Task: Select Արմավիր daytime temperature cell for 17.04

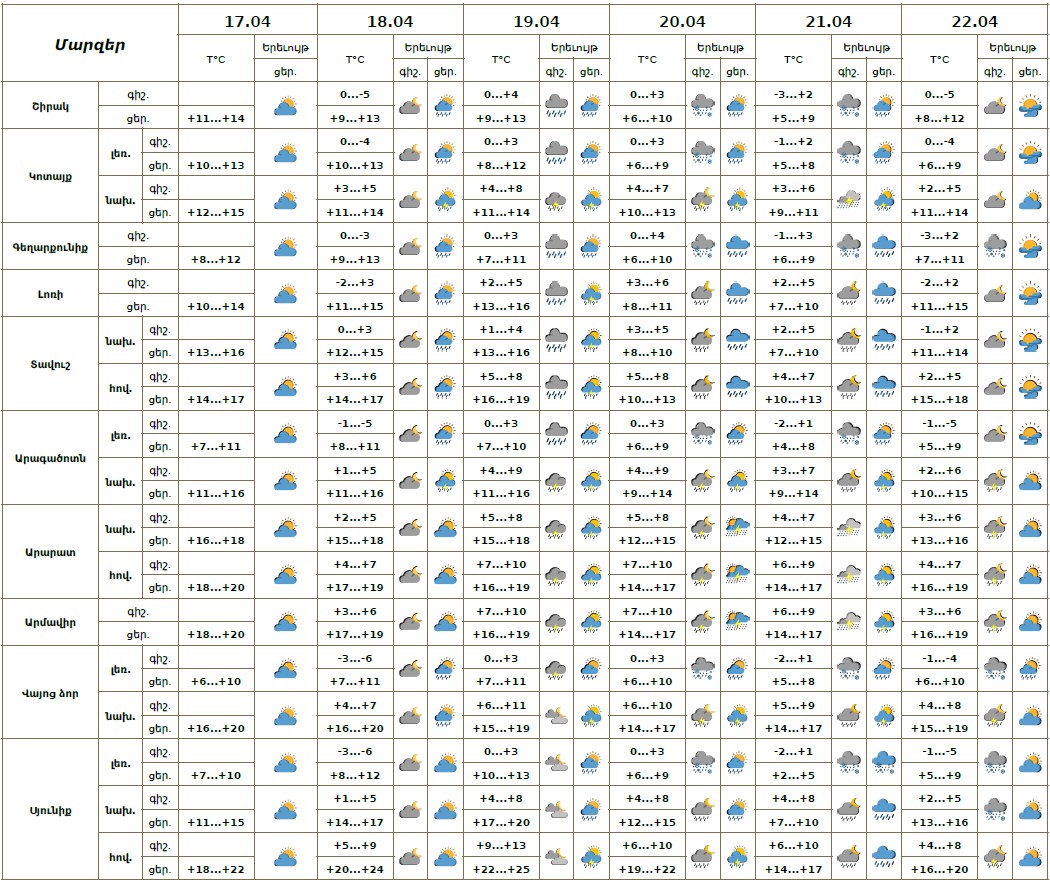Action: click(215, 634)
